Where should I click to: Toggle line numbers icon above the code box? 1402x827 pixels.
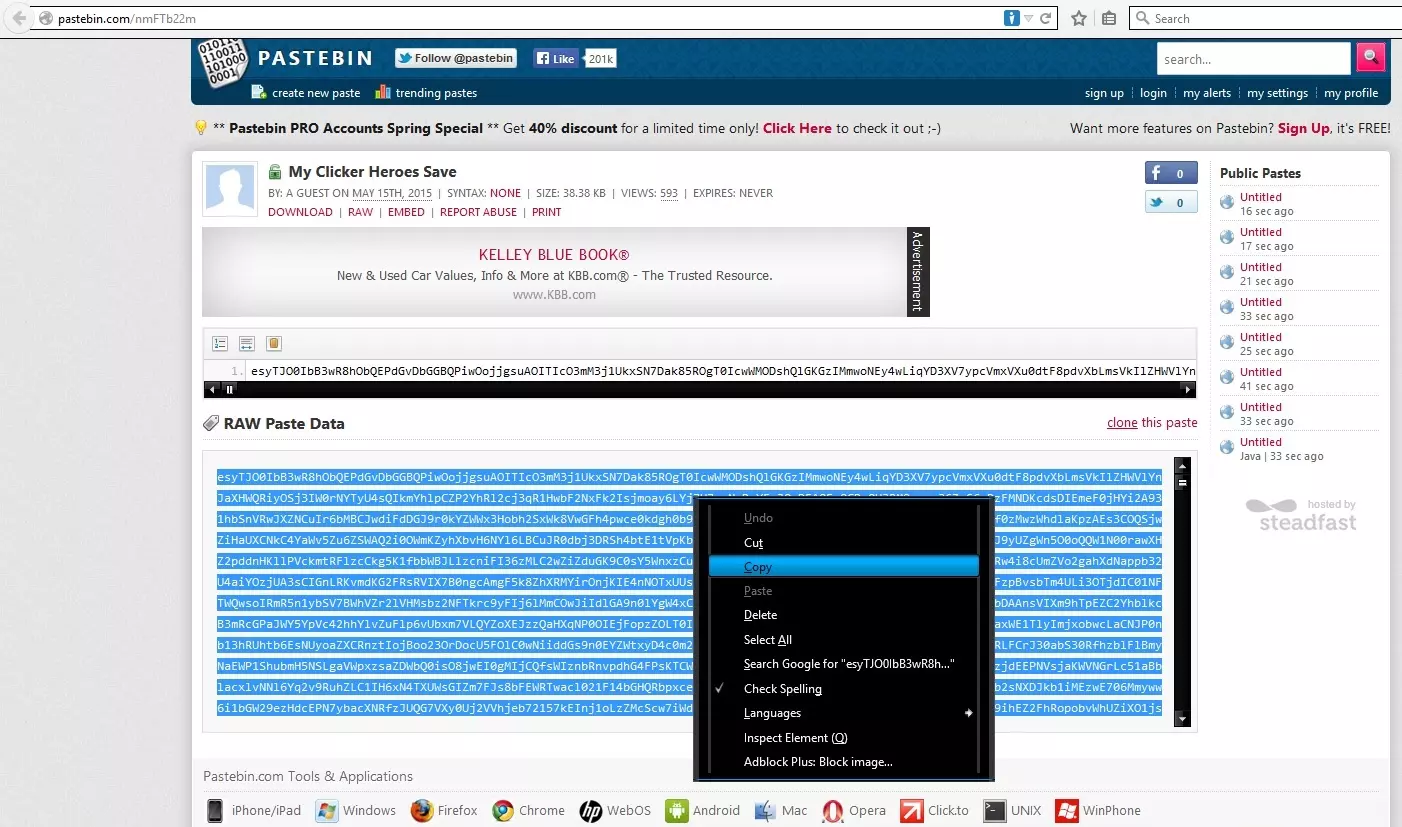pos(219,344)
